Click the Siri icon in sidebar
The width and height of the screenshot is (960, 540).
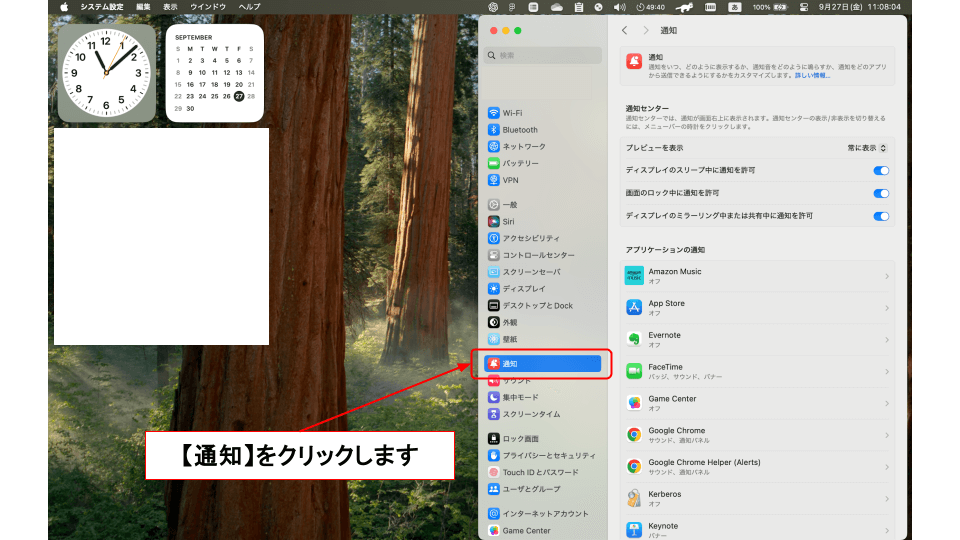tap(494, 221)
